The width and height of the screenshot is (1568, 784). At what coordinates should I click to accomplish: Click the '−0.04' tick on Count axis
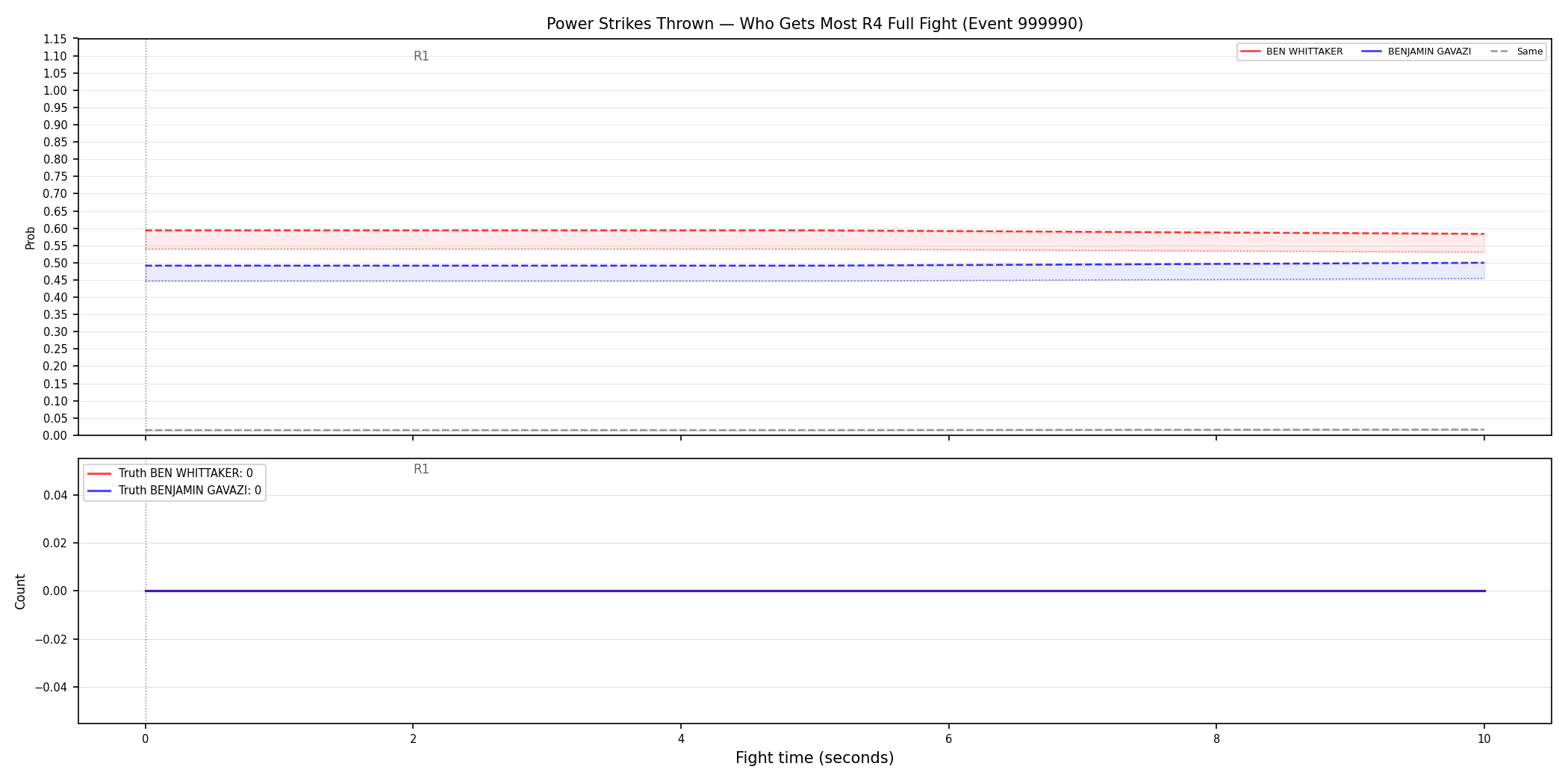52,687
